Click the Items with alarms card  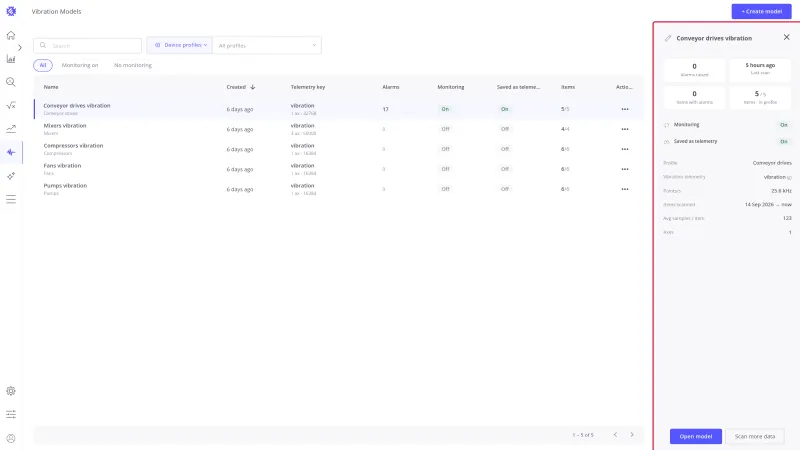(694, 97)
